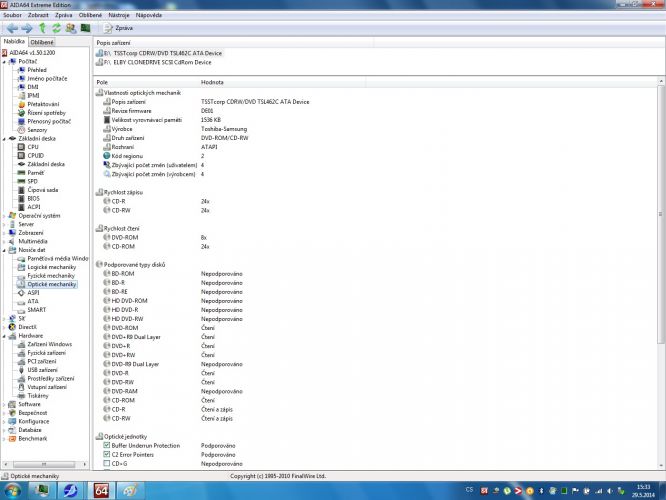Viewport: 666px width, 500px height.
Task: Click the Popis zařízení column header
Action: coord(233,42)
